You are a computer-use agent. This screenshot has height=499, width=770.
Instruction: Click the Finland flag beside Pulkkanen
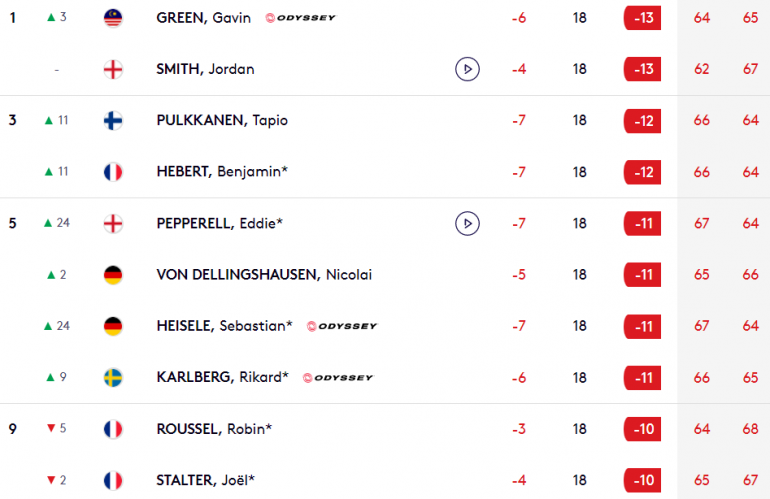113,121
